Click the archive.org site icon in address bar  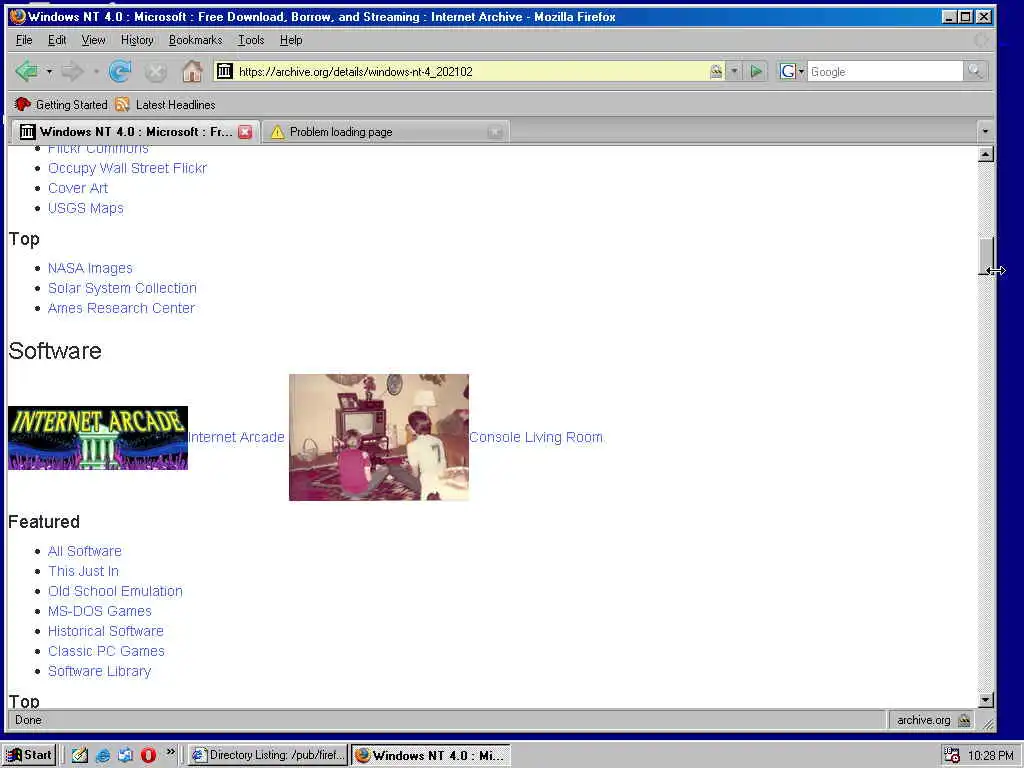[x=225, y=71]
